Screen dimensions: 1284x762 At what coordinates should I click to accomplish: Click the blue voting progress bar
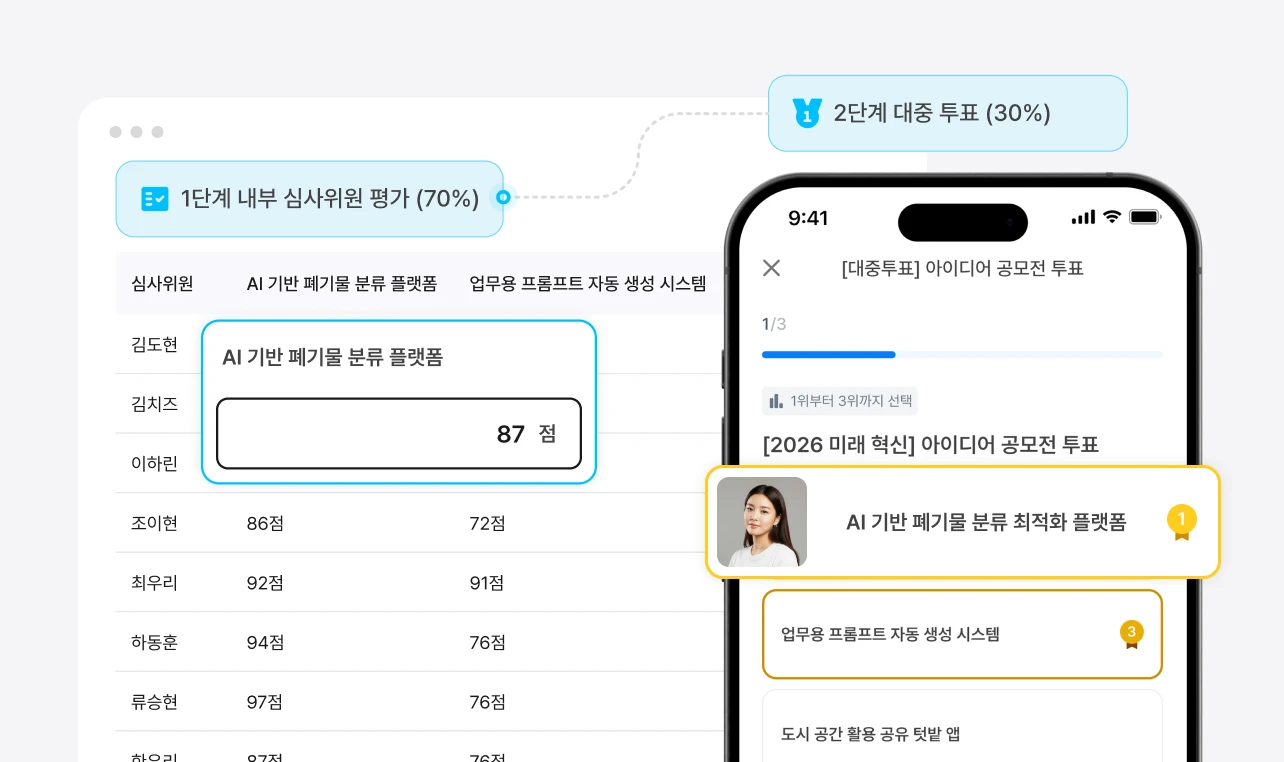click(x=828, y=355)
